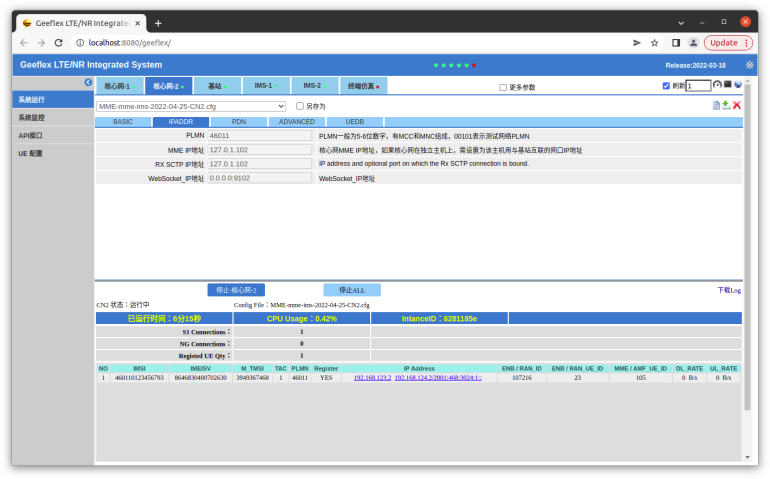The width and height of the screenshot is (770, 479).
Task: Click the IMEISV cell 8646830400702630
Action: tap(200, 378)
